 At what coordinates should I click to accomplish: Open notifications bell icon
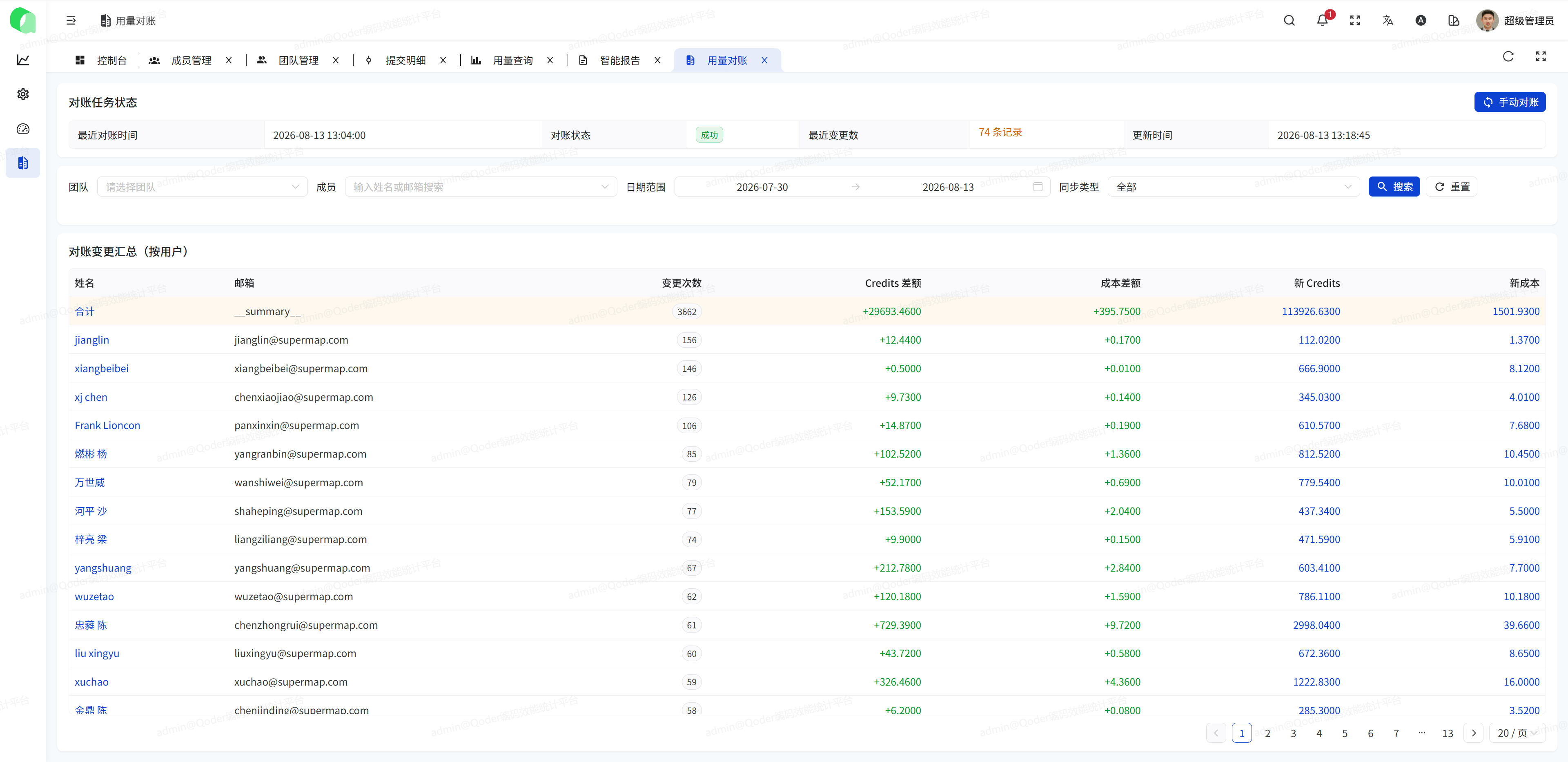click(x=1322, y=21)
